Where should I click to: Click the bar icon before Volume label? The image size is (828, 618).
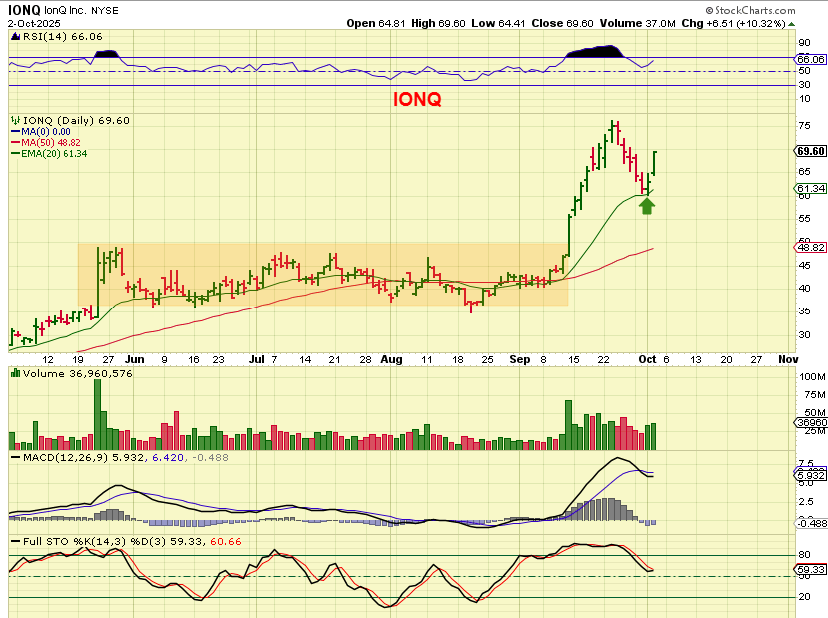coord(15,373)
